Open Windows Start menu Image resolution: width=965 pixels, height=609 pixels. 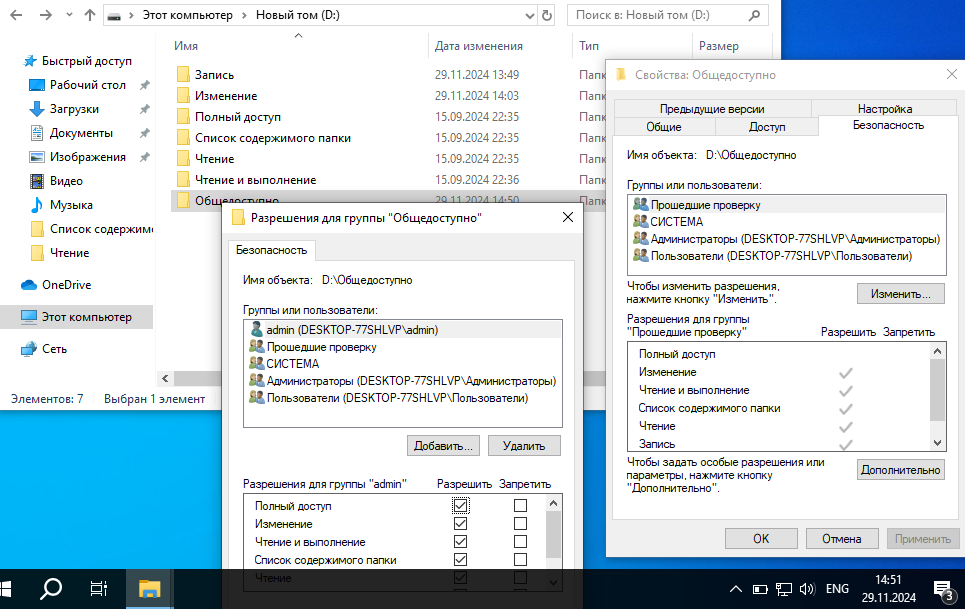(x=5, y=589)
